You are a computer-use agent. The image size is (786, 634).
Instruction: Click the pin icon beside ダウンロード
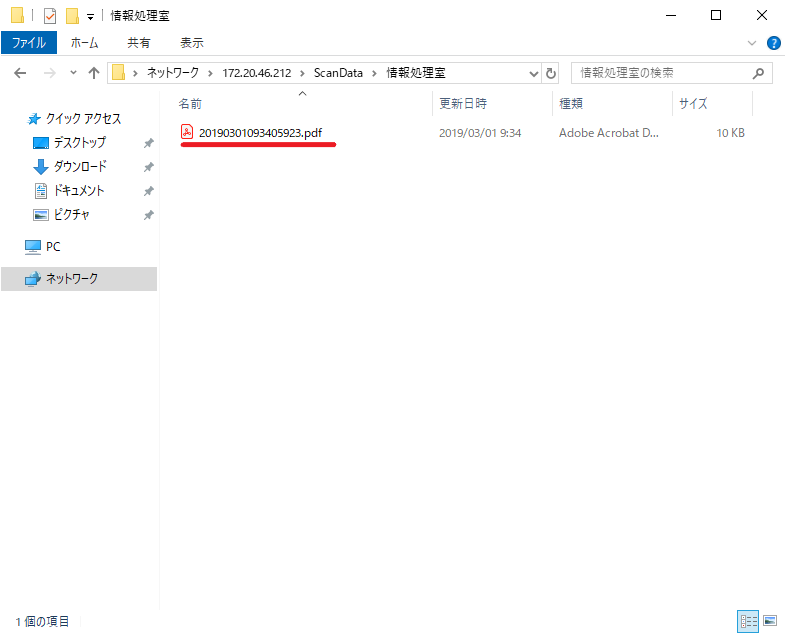(148, 167)
